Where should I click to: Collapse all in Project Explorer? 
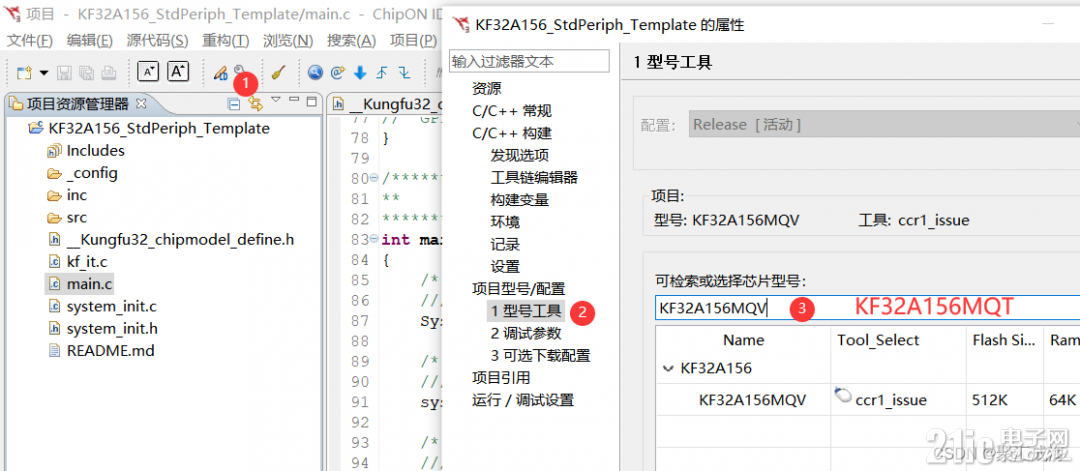click(x=234, y=104)
